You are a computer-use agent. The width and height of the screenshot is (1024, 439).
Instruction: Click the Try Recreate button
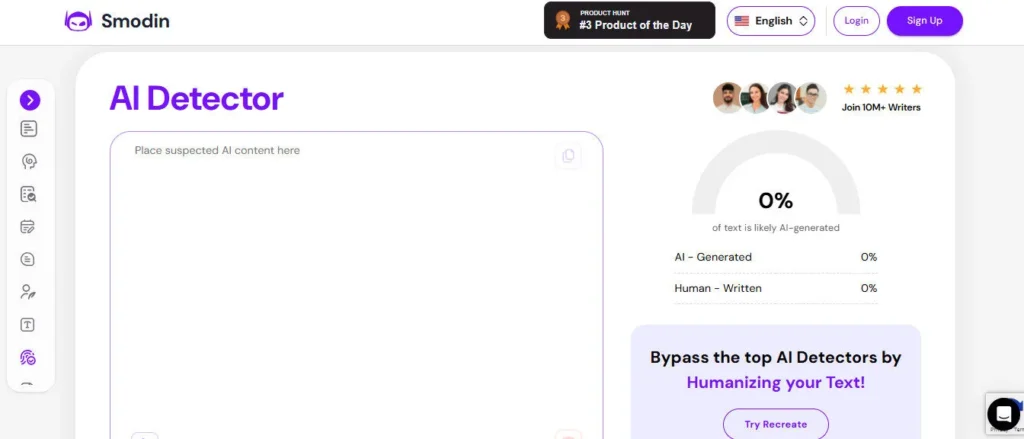[775, 424]
